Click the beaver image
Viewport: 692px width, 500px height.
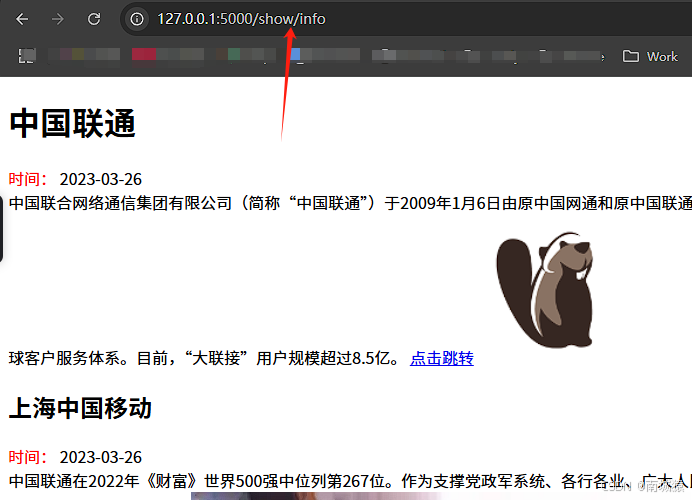point(545,289)
